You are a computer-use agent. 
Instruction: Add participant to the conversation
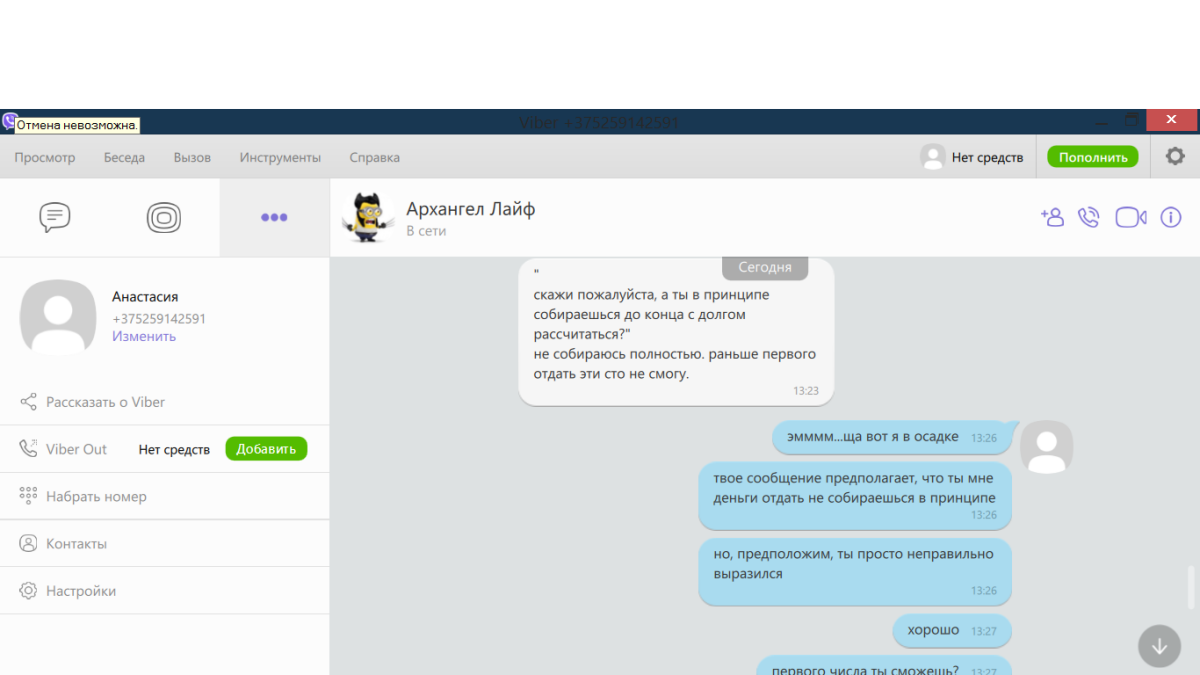point(1052,217)
